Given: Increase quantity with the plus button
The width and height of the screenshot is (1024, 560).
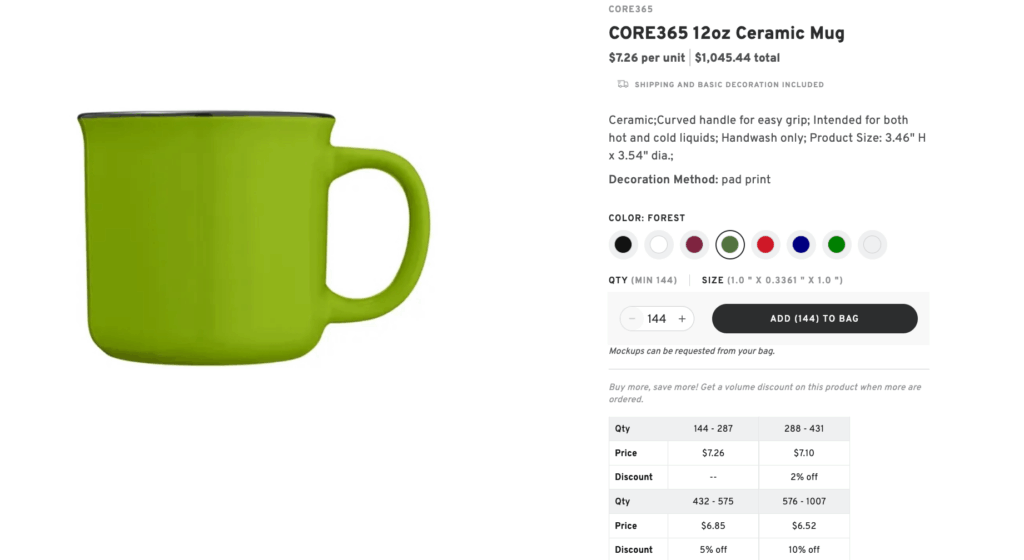Looking at the screenshot, I should point(682,319).
